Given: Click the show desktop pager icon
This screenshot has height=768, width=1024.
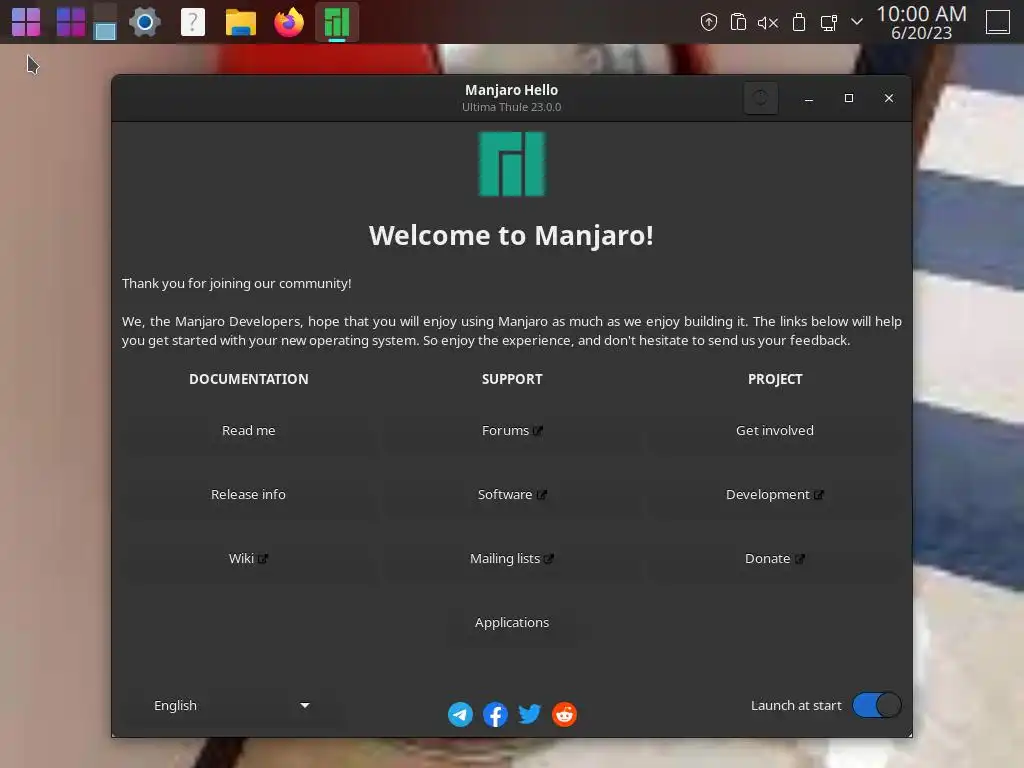Looking at the screenshot, I should click(x=104, y=23).
